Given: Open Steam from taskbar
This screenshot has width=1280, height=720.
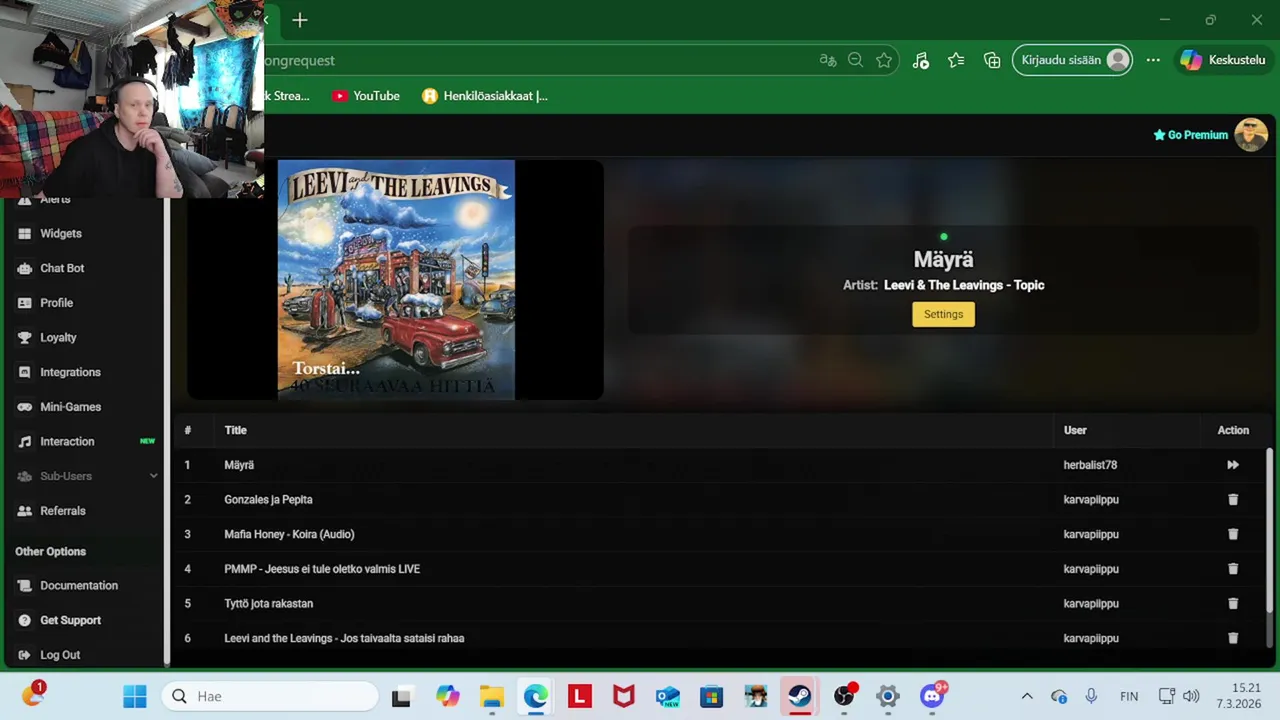Looking at the screenshot, I should point(800,696).
